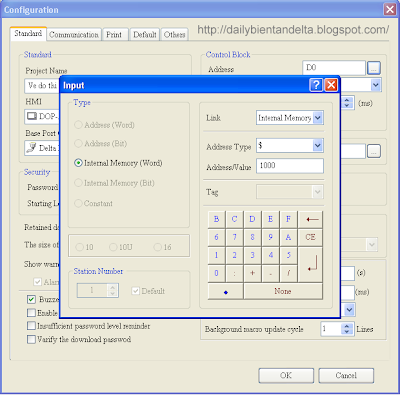Screen dimensions: 400x395
Task: Select Constant radio button
Action: coord(78,203)
